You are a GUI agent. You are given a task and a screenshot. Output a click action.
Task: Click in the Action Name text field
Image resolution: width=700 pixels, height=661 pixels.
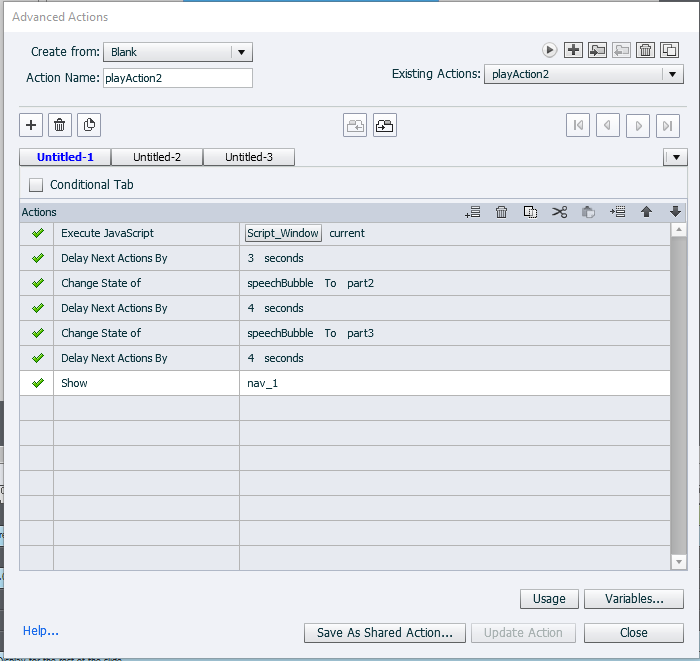tap(177, 78)
